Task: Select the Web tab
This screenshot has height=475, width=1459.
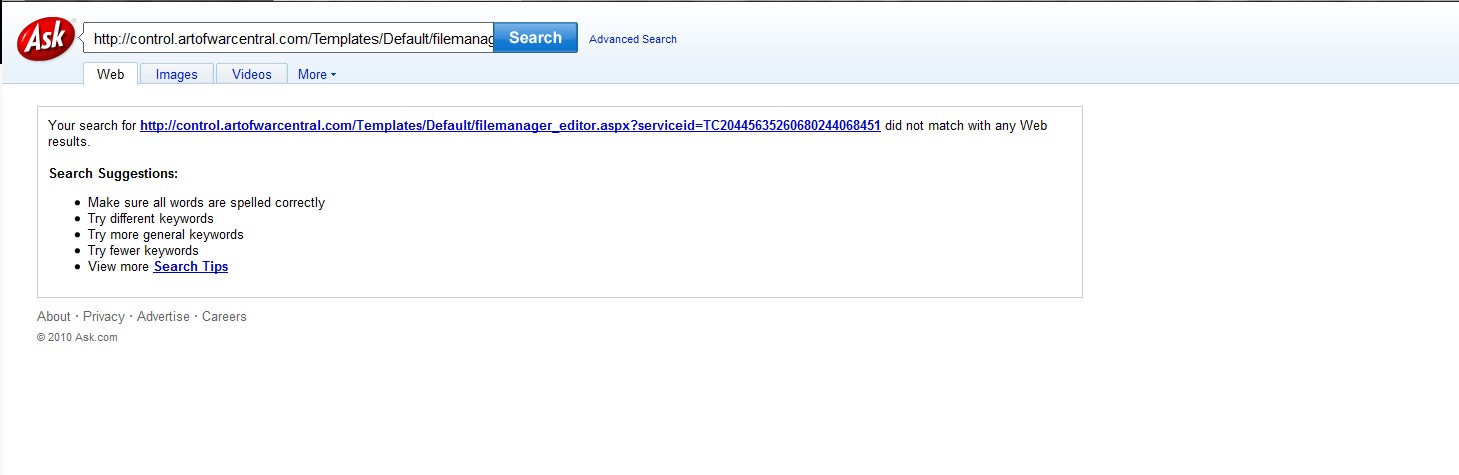Action: coord(110,74)
